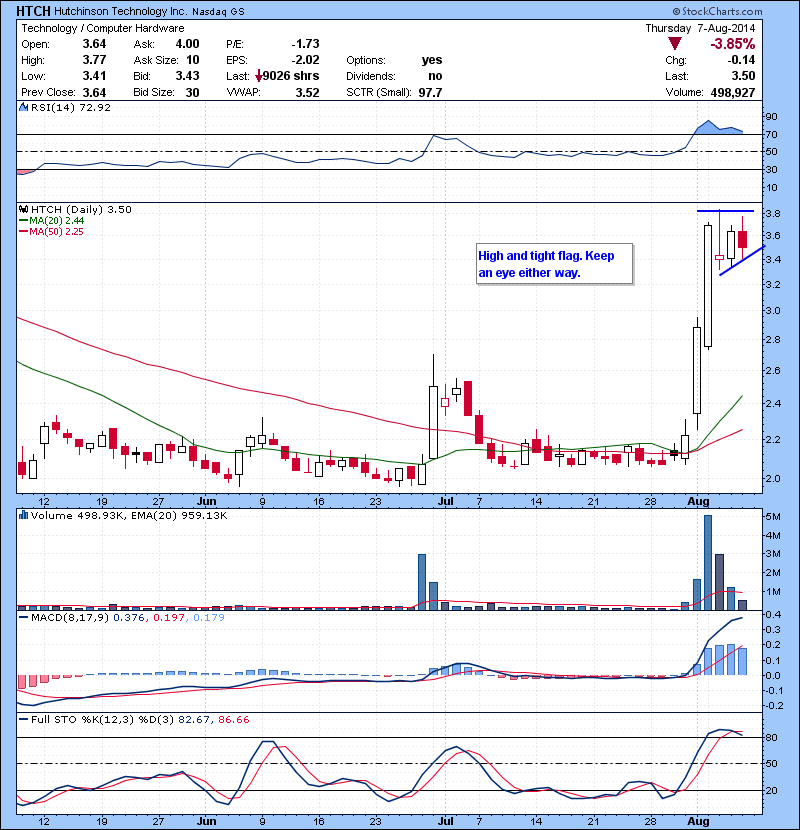This screenshot has height=830, width=800.
Task: Click the Low value 3.41
Action: (x=94, y=76)
